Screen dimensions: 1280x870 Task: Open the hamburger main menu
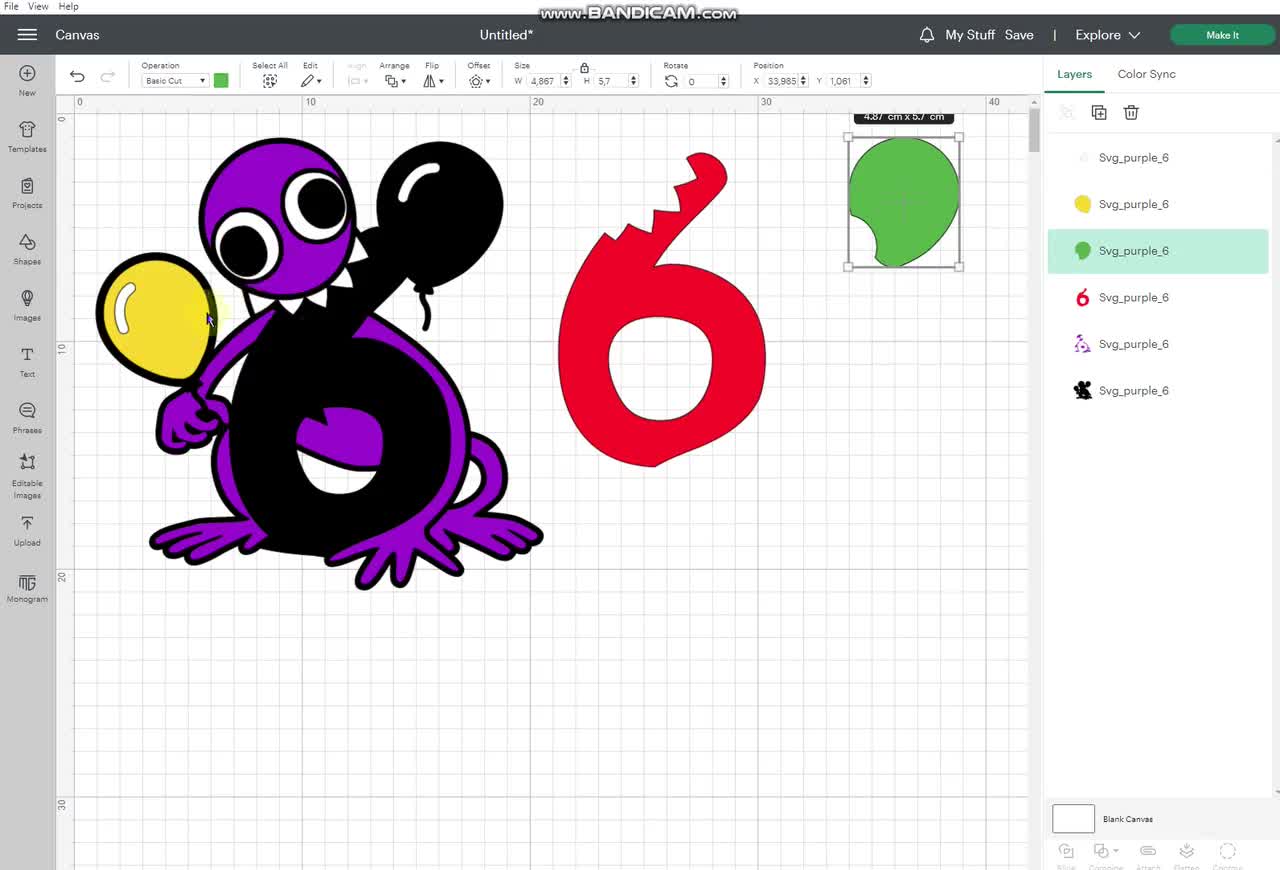pyautogui.click(x=27, y=35)
